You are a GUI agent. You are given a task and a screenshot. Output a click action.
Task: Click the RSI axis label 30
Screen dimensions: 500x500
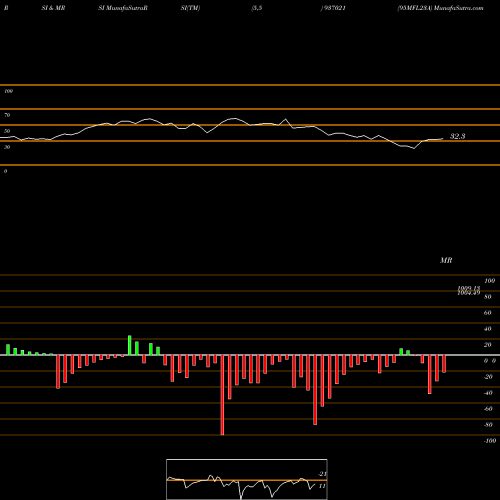(x=7, y=147)
